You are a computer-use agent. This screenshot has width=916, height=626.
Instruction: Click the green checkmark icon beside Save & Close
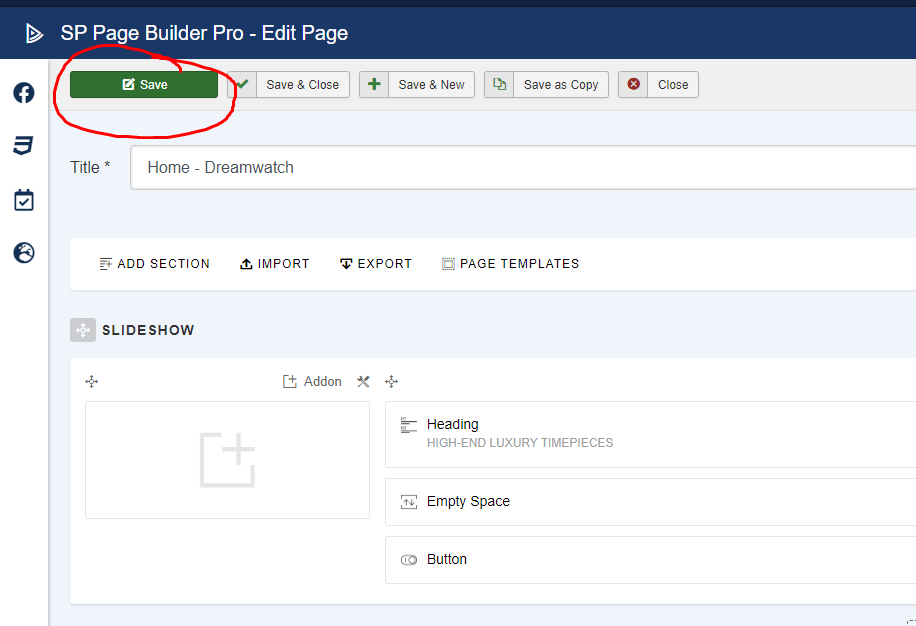pyautogui.click(x=242, y=85)
